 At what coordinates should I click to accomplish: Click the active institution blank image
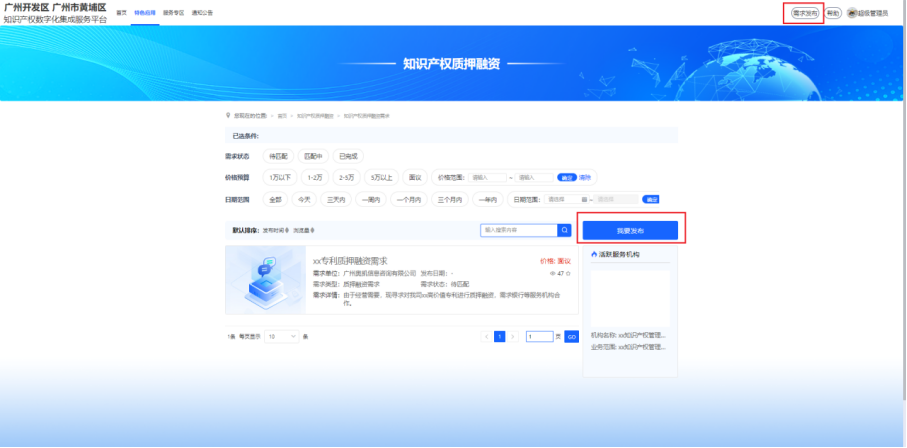click(630, 298)
